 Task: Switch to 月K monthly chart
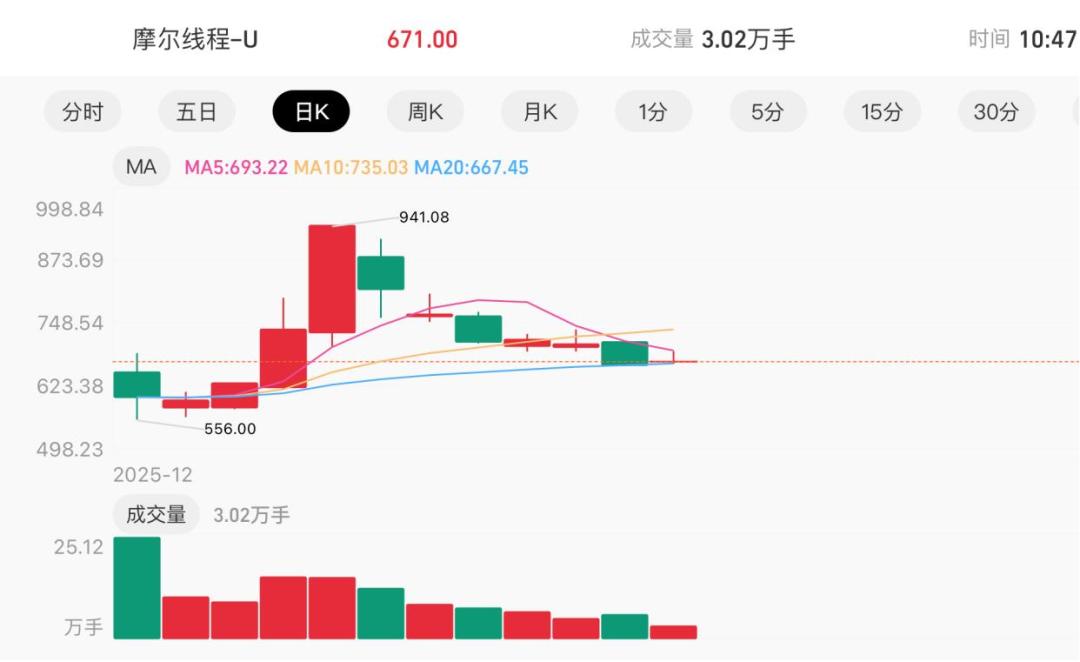click(x=540, y=112)
